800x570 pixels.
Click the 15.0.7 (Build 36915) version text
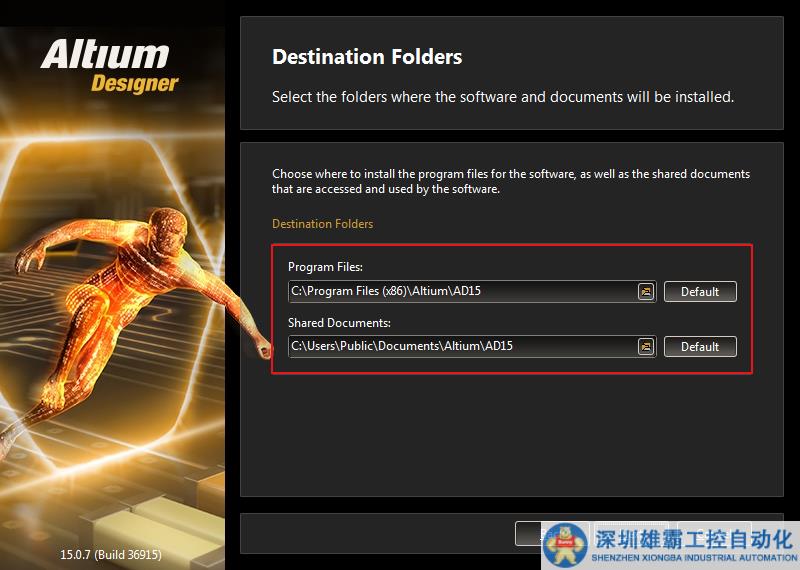point(111,554)
